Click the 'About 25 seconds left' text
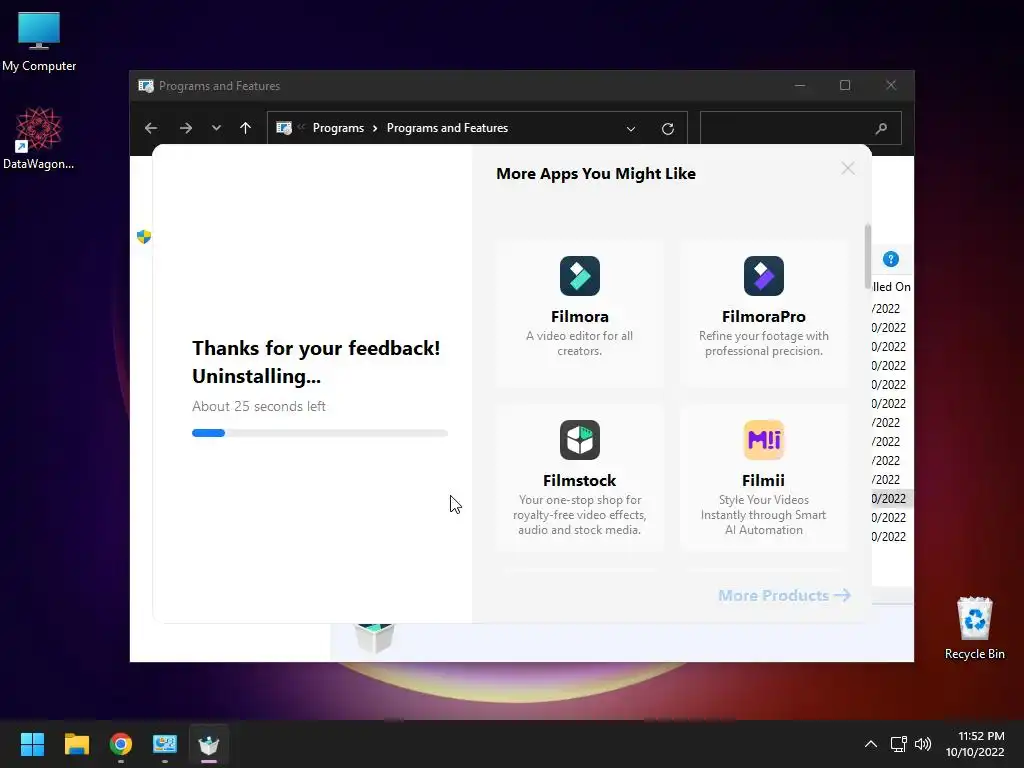1024x768 pixels. point(259,406)
